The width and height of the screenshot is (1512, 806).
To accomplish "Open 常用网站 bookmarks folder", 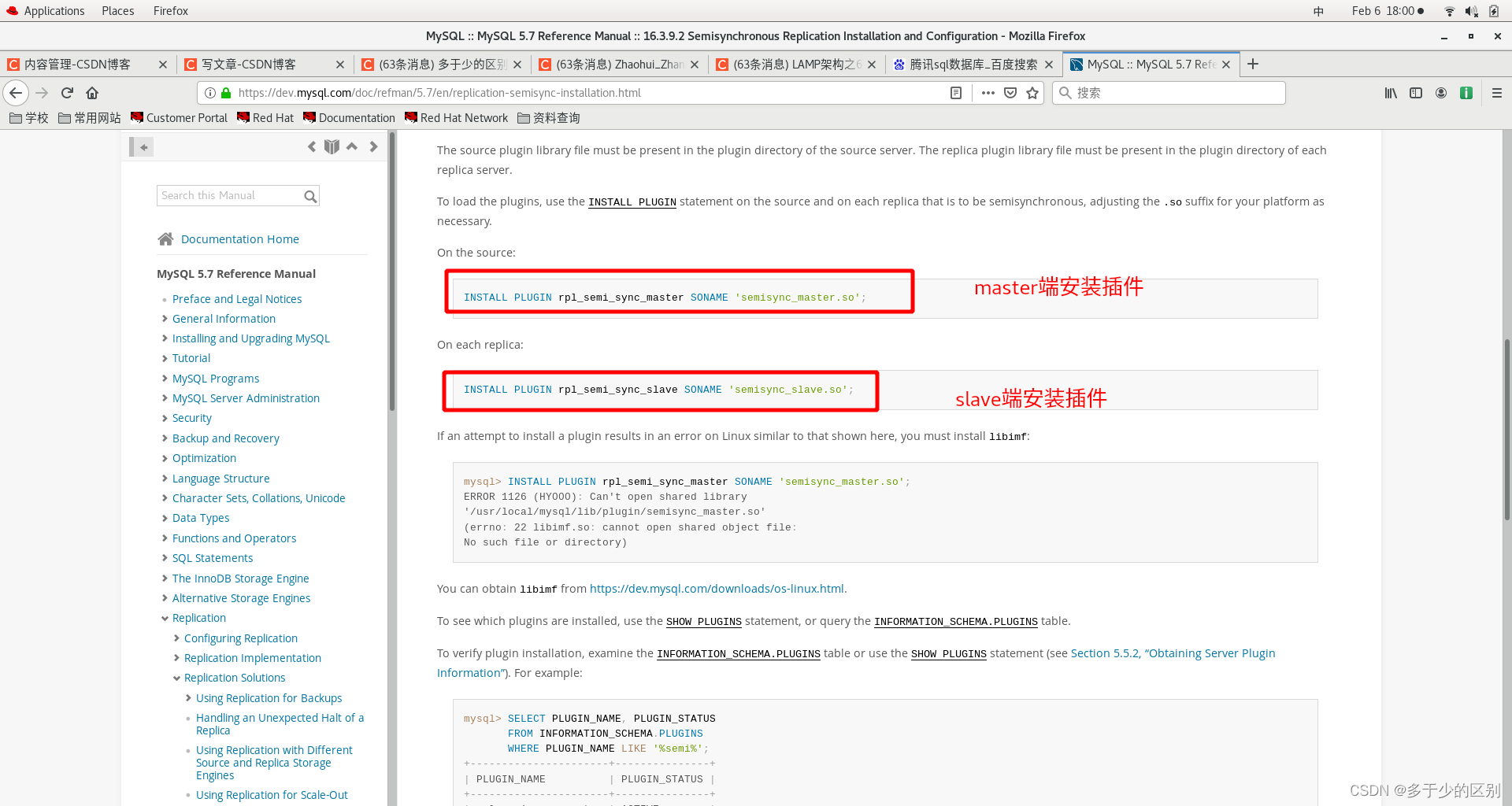I will point(90,118).
